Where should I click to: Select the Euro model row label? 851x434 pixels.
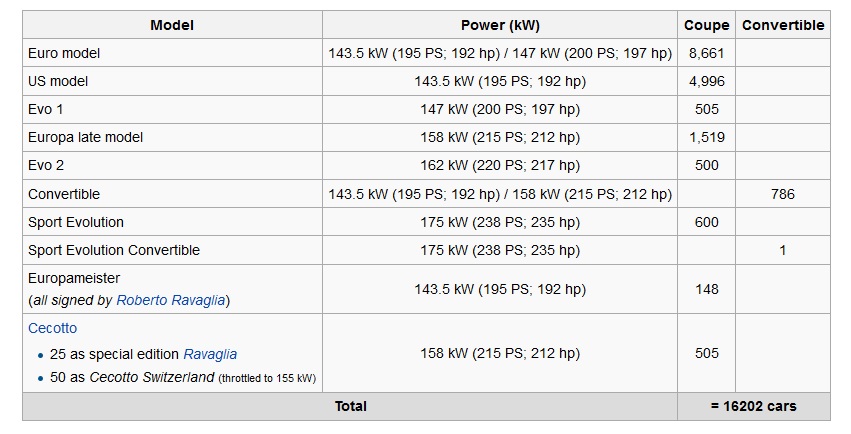coord(64,53)
